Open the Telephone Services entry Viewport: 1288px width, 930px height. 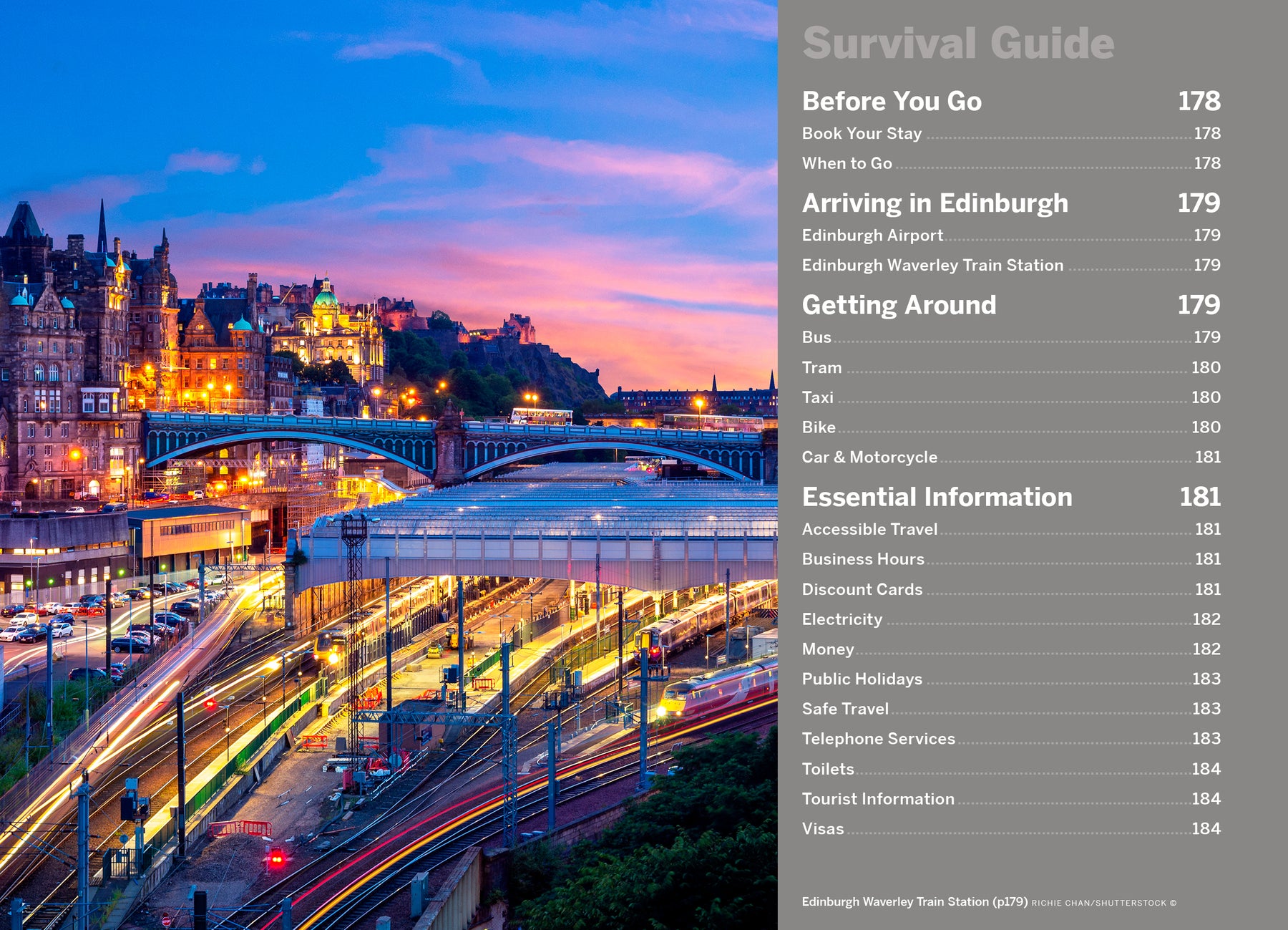coord(1011,739)
